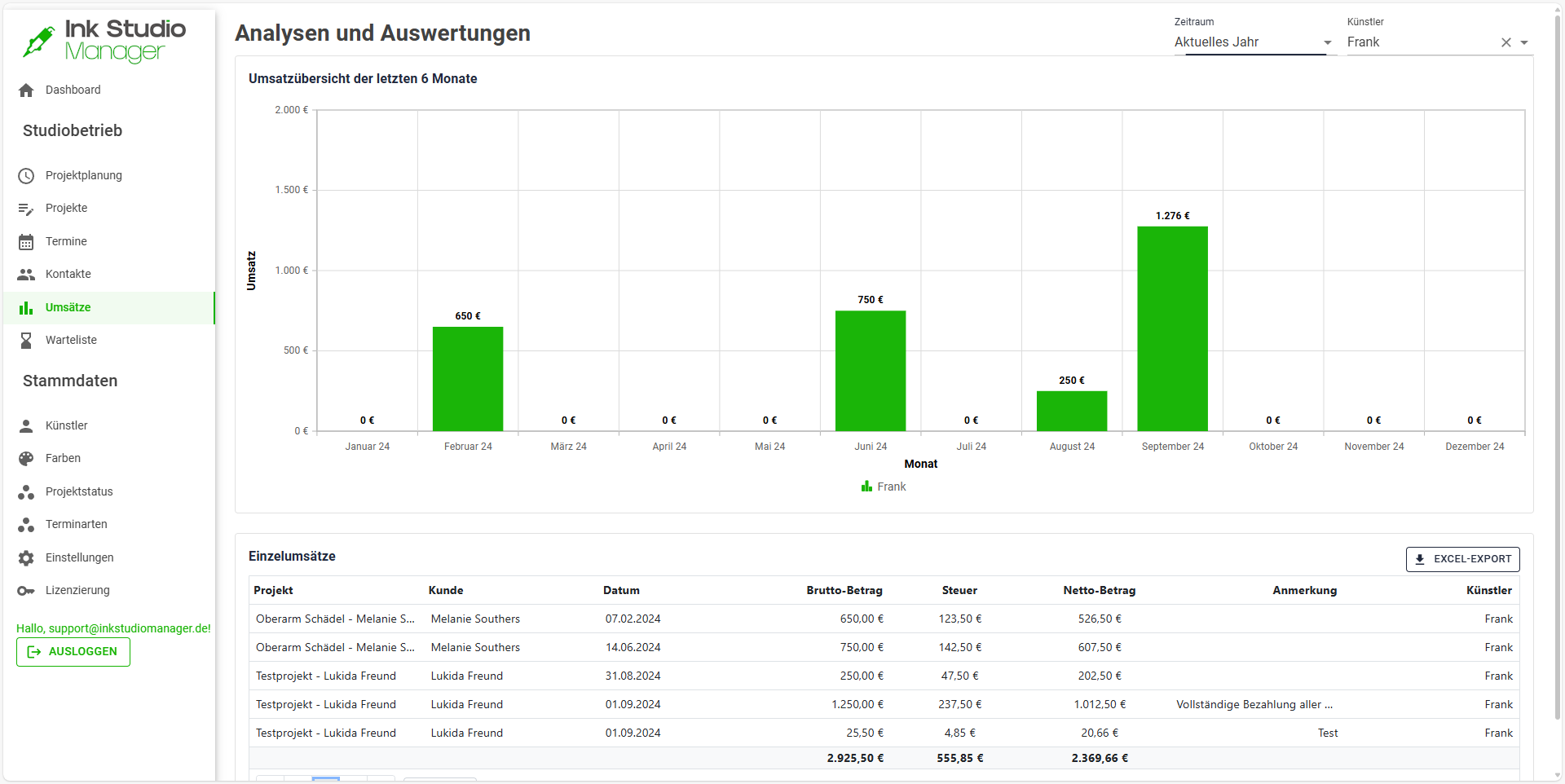Sort the table by Datum column
The height and width of the screenshot is (784, 1565).
click(621, 591)
